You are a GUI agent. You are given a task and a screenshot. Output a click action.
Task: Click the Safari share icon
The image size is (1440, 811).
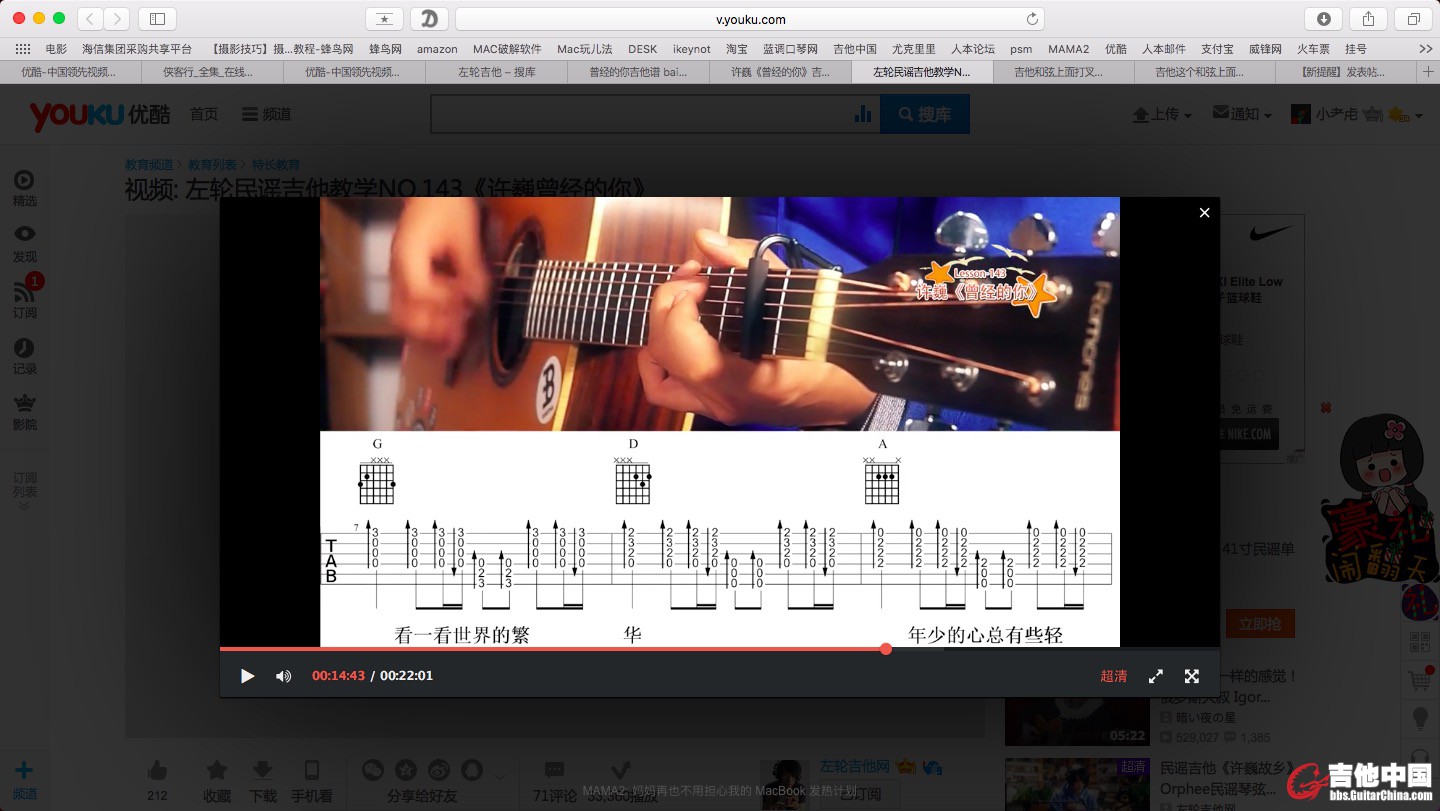(1368, 19)
